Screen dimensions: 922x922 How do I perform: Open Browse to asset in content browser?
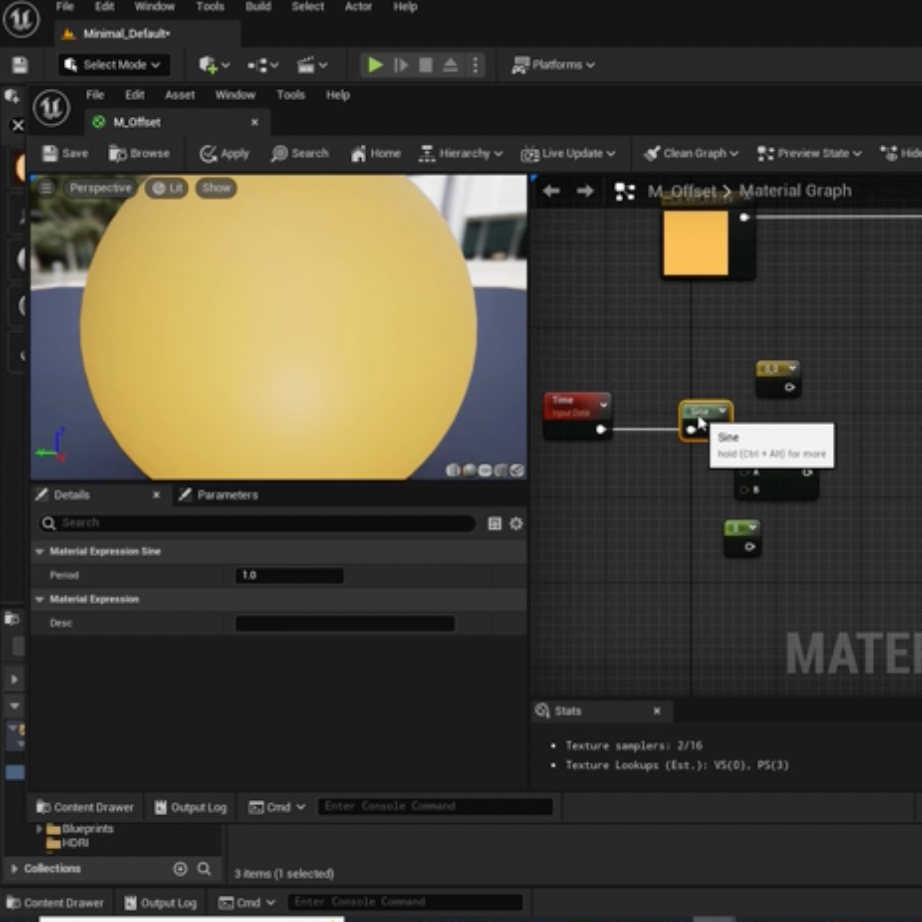click(x=139, y=153)
